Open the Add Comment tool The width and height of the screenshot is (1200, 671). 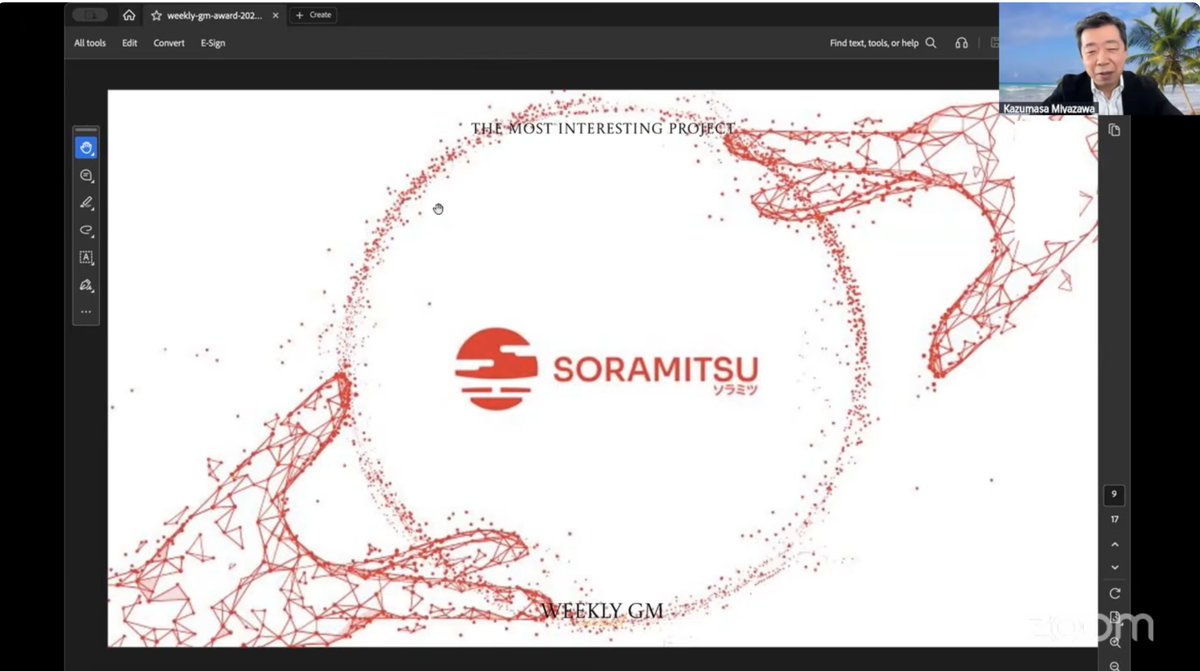pos(86,175)
